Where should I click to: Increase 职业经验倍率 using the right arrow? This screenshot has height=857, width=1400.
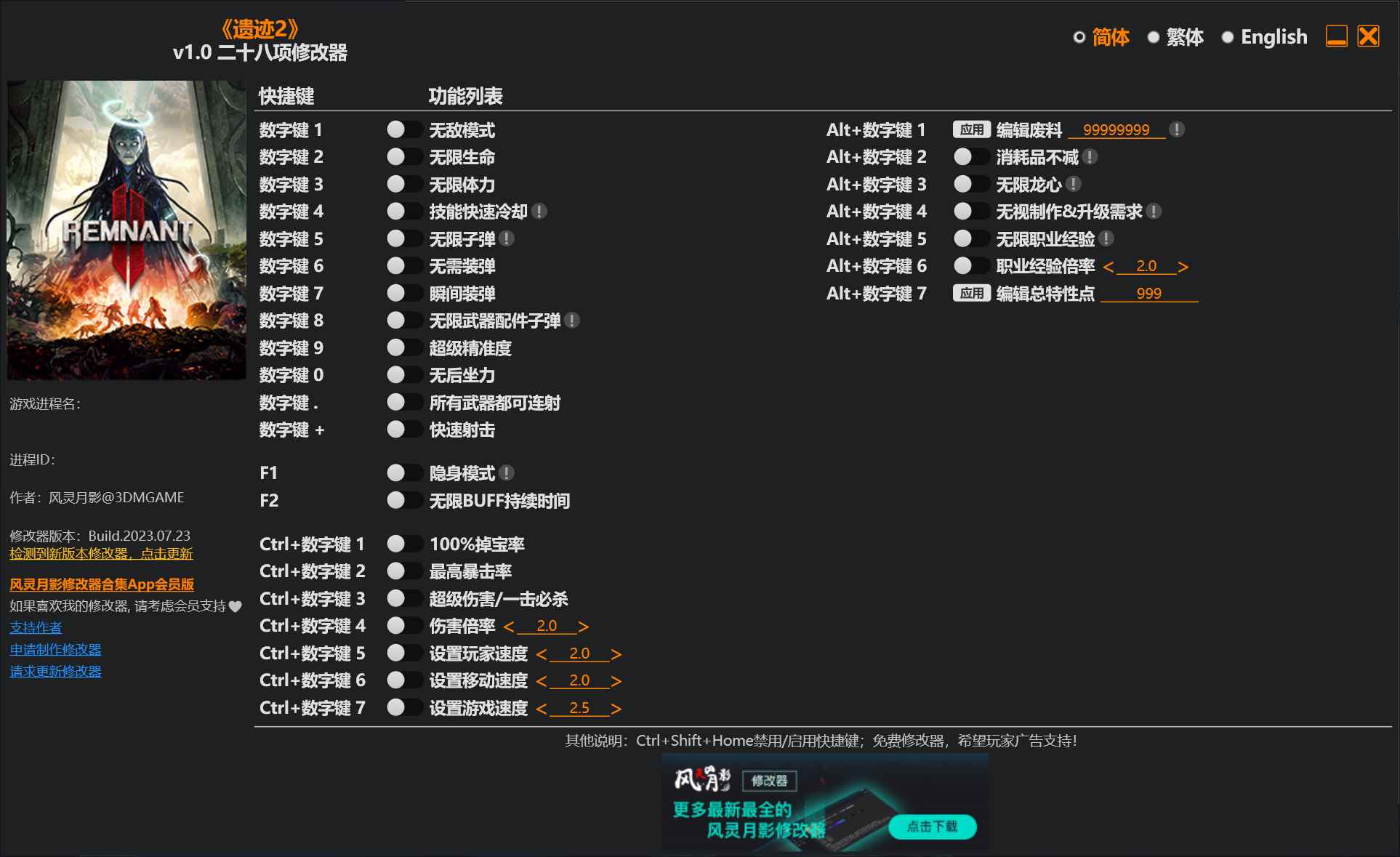[1183, 266]
